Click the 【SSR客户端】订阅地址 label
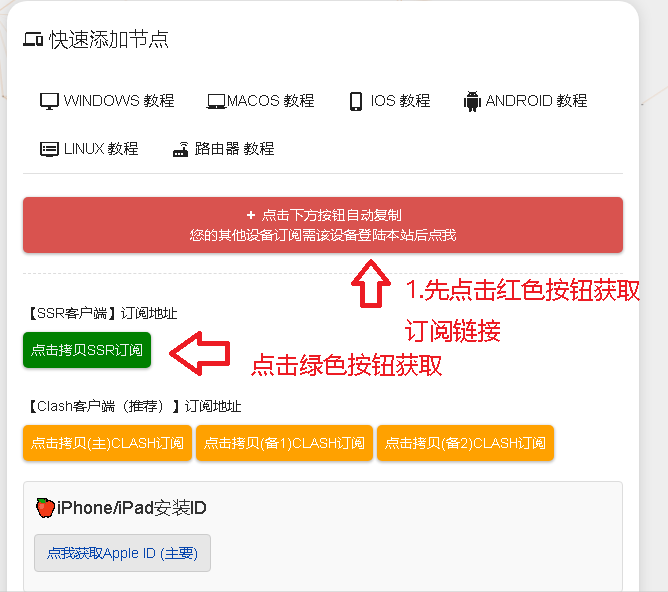This screenshot has width=668, height=592. tap(102, 313)
